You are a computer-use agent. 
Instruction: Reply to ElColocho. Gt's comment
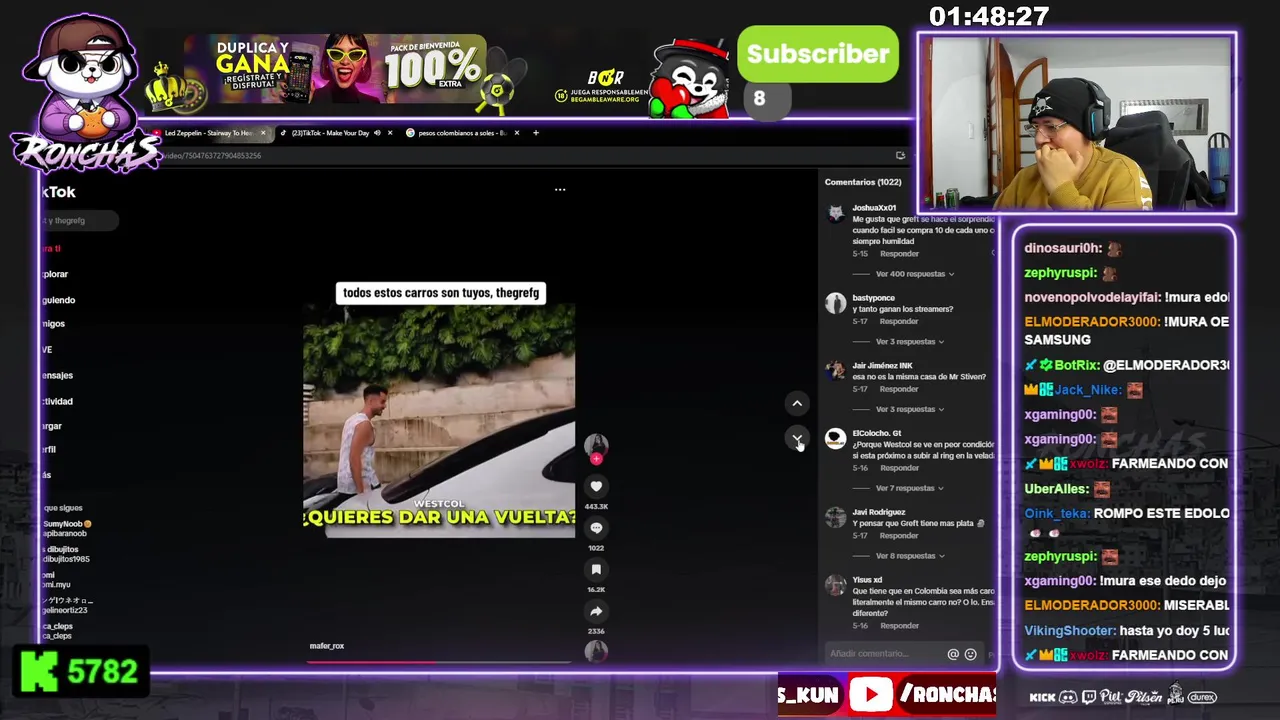[899, 467]
